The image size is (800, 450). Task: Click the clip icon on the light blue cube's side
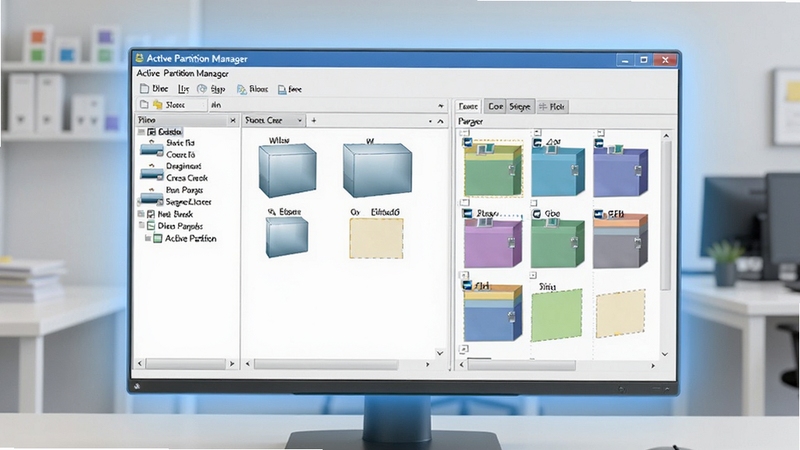[x=575, y=170]
